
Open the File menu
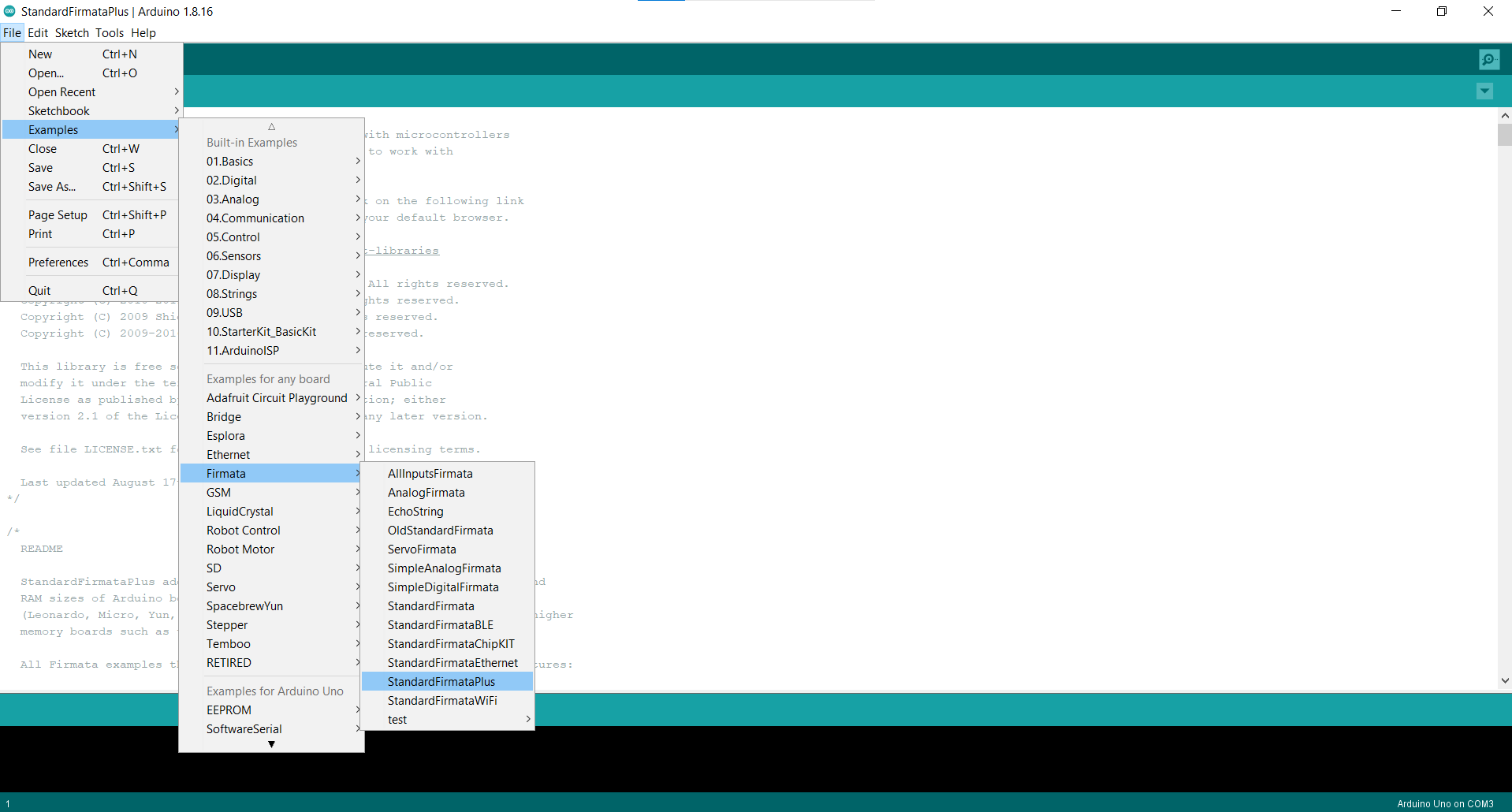[x=12, y=32]
